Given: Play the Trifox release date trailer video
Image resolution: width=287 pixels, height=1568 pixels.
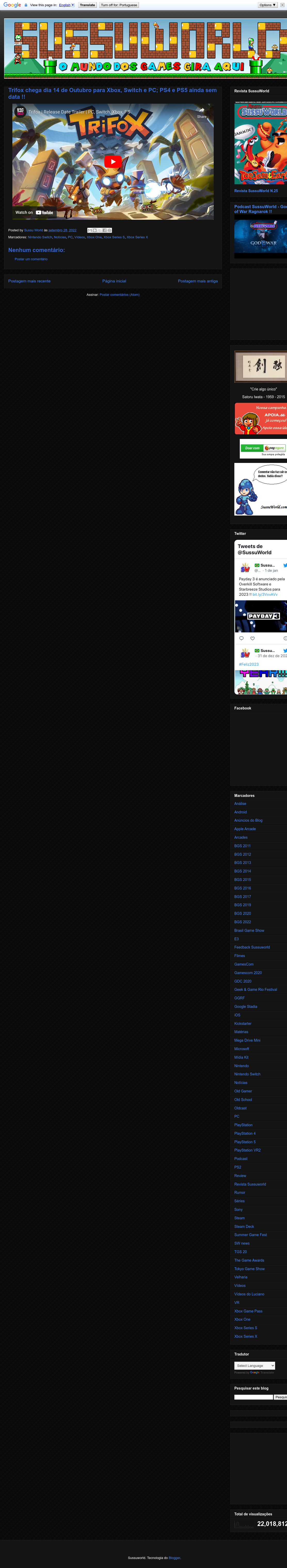Looking at the screenshot, I should pyautogui.click(x=113, y=161).
